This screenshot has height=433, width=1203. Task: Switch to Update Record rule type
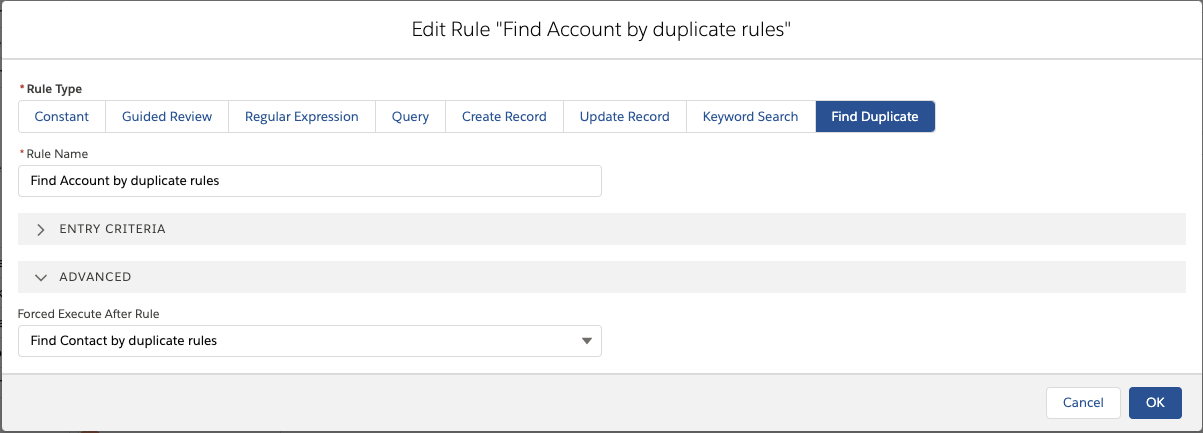pos(624,117)
